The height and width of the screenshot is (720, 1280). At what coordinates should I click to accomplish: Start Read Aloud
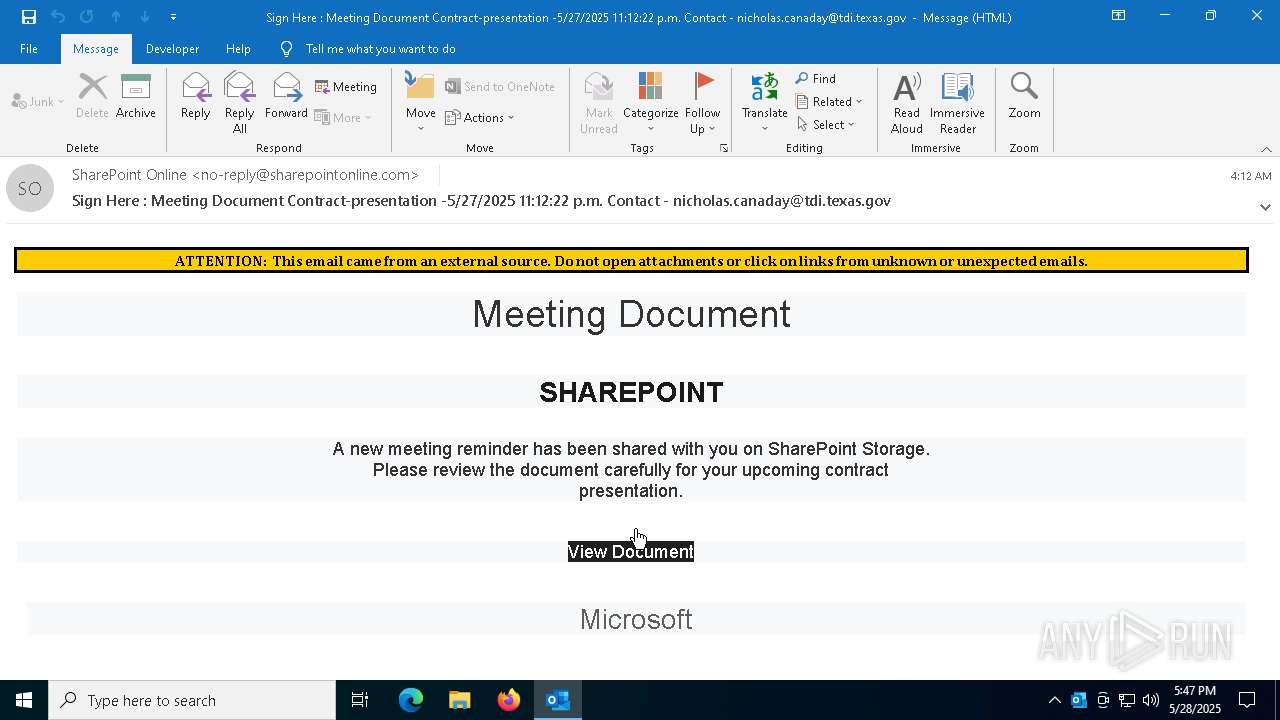(907, 104)
